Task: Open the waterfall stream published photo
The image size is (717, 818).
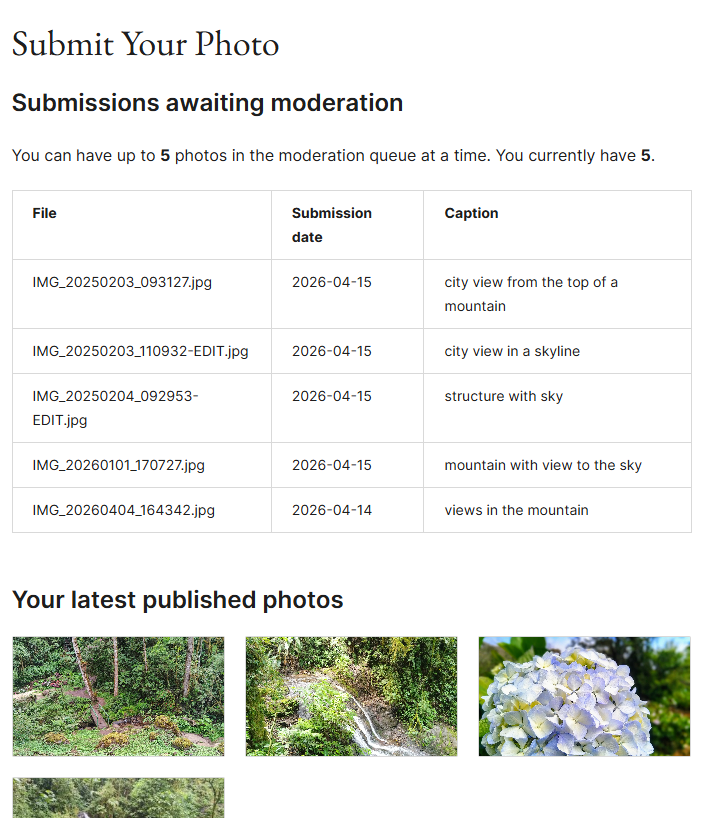Action: pyautogui.click(x=351, y=696)
